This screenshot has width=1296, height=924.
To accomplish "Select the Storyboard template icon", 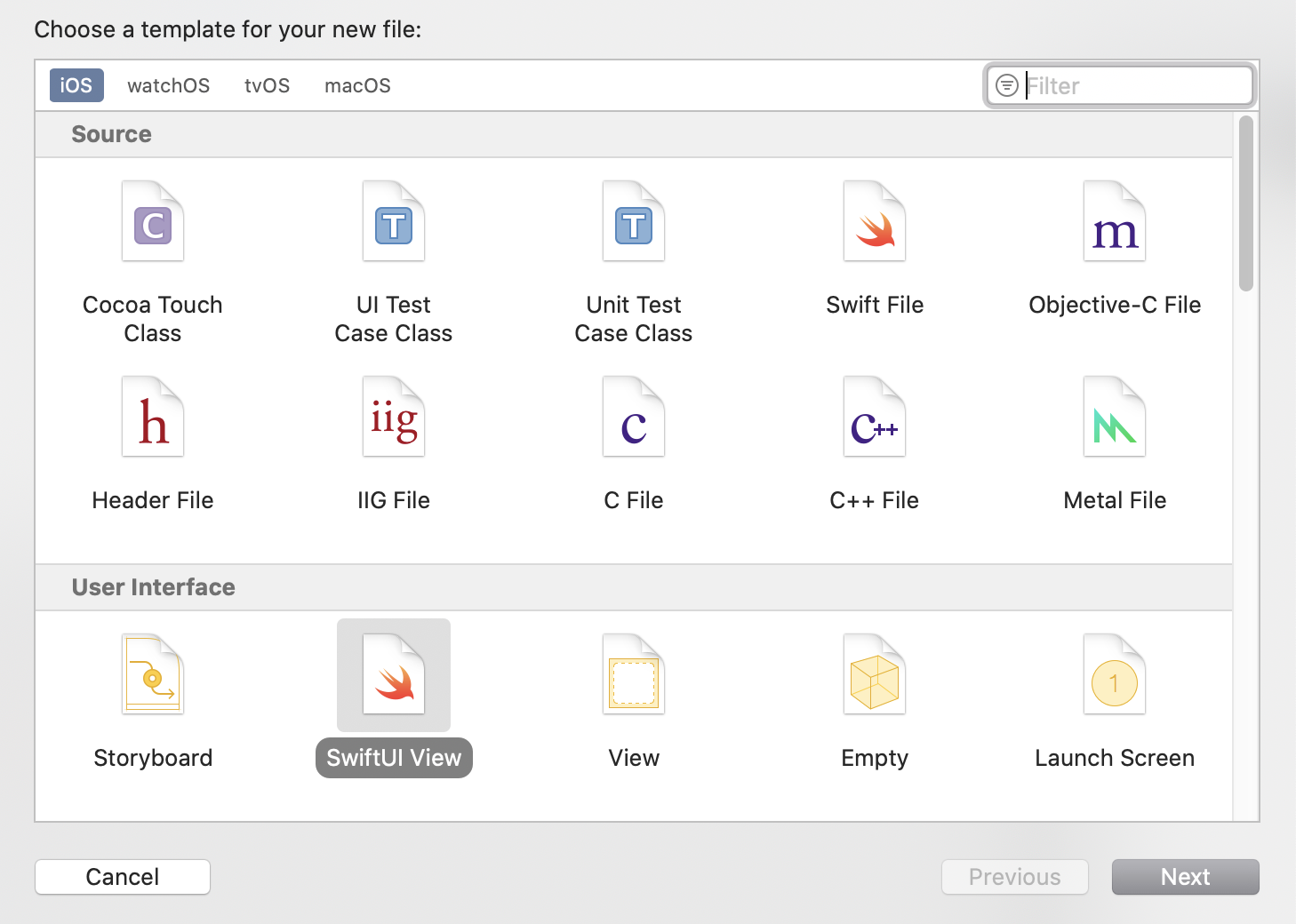I will (x=153, y=674).
